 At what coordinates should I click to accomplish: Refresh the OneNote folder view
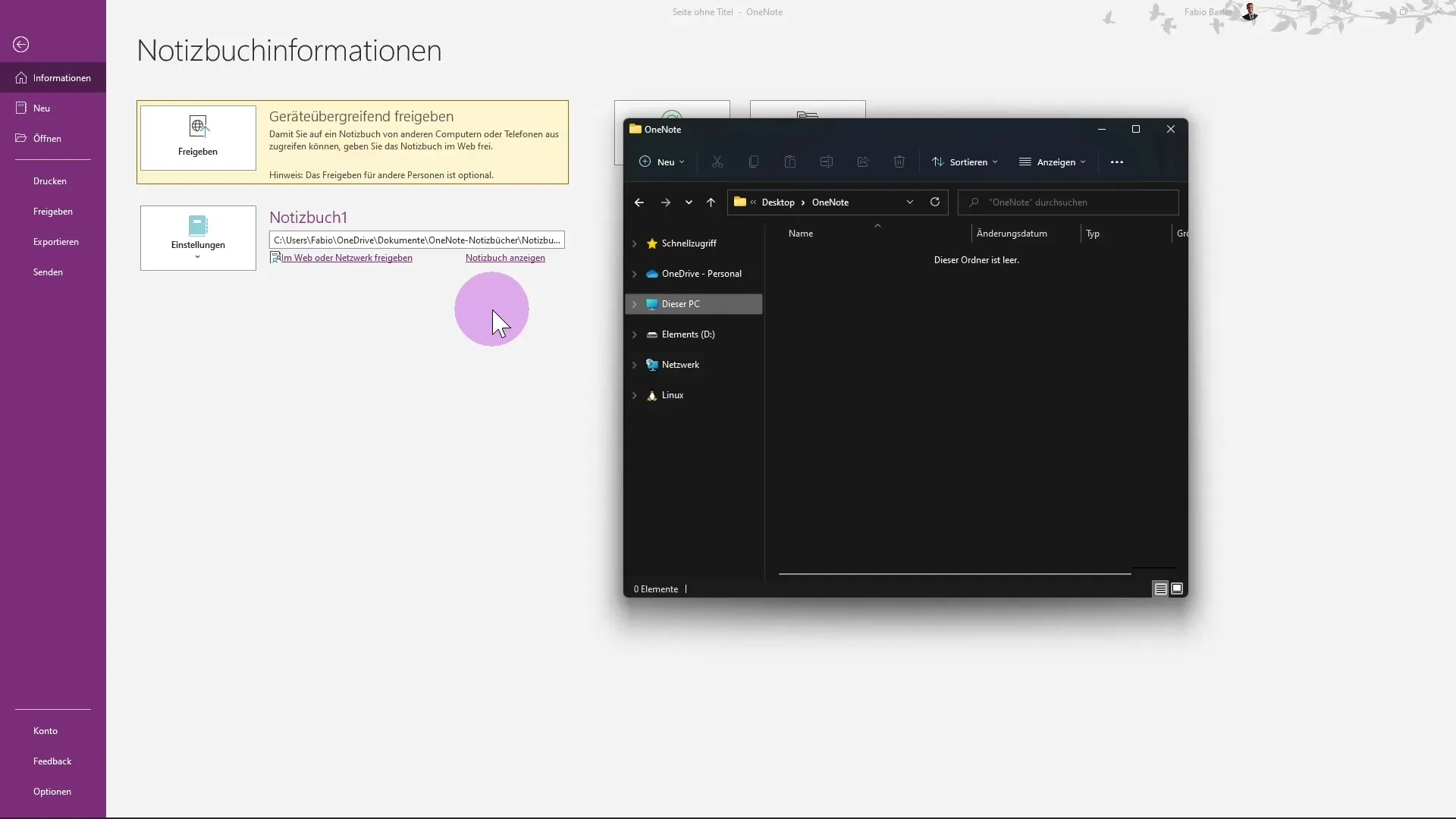pos(935,202)
